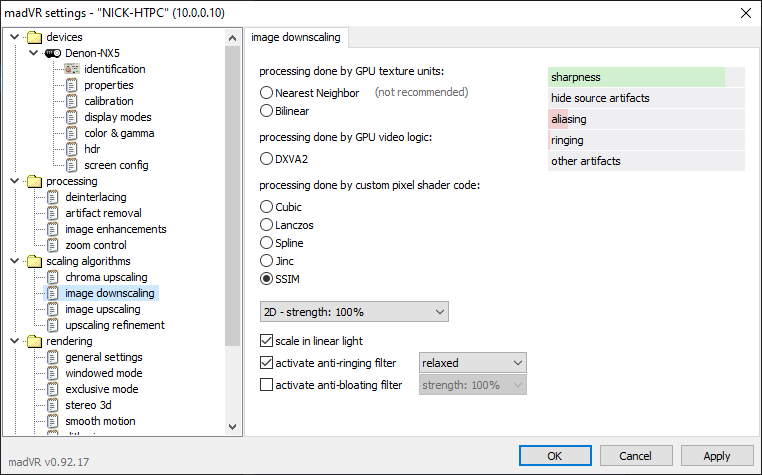Click the processing folder icon
762x475 pixels.
(x=33, y=181)
